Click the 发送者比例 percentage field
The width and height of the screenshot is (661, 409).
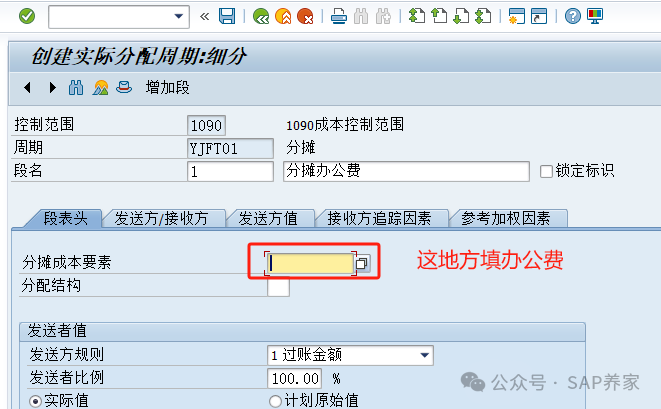(x=295, y=379)
